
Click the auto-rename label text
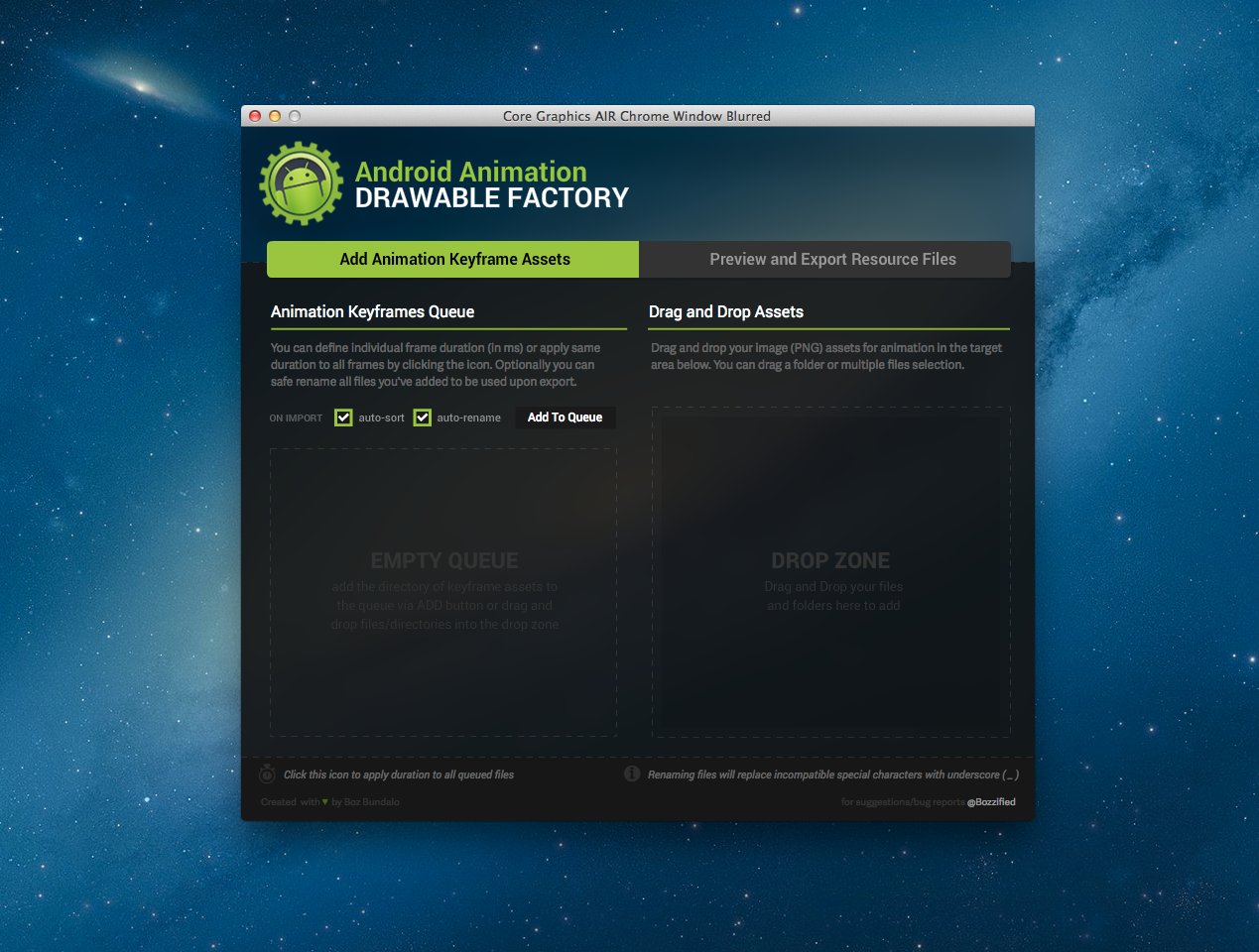point(469,418)
